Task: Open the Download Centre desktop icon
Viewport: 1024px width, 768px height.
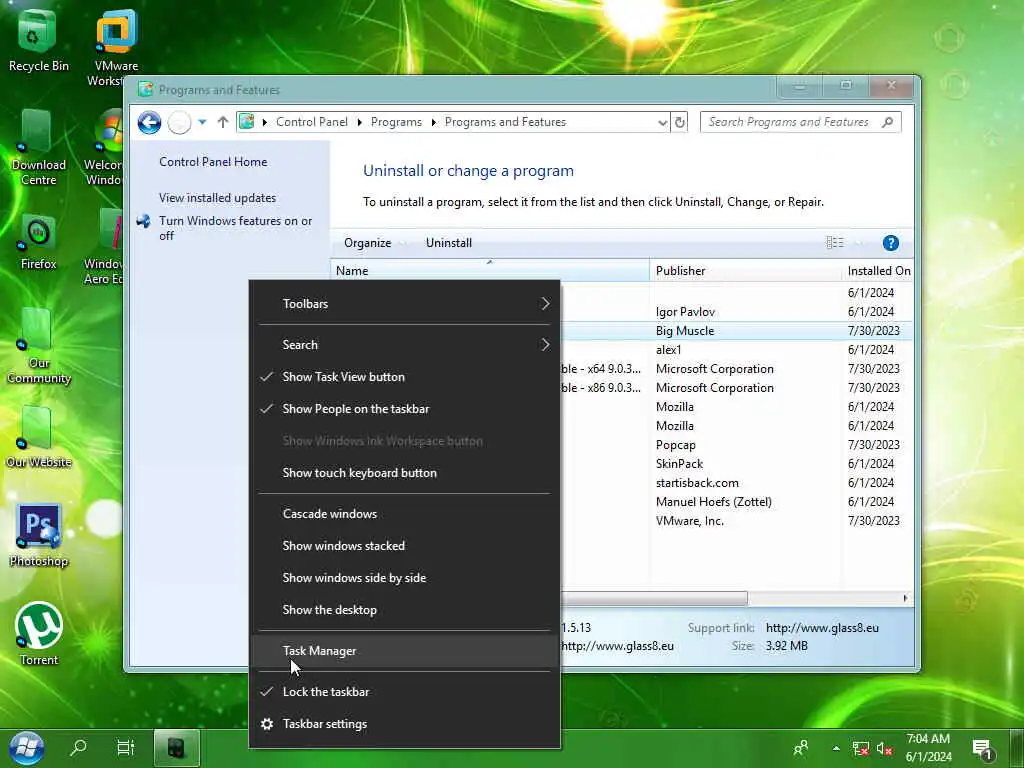Action: tap(38, 148)
